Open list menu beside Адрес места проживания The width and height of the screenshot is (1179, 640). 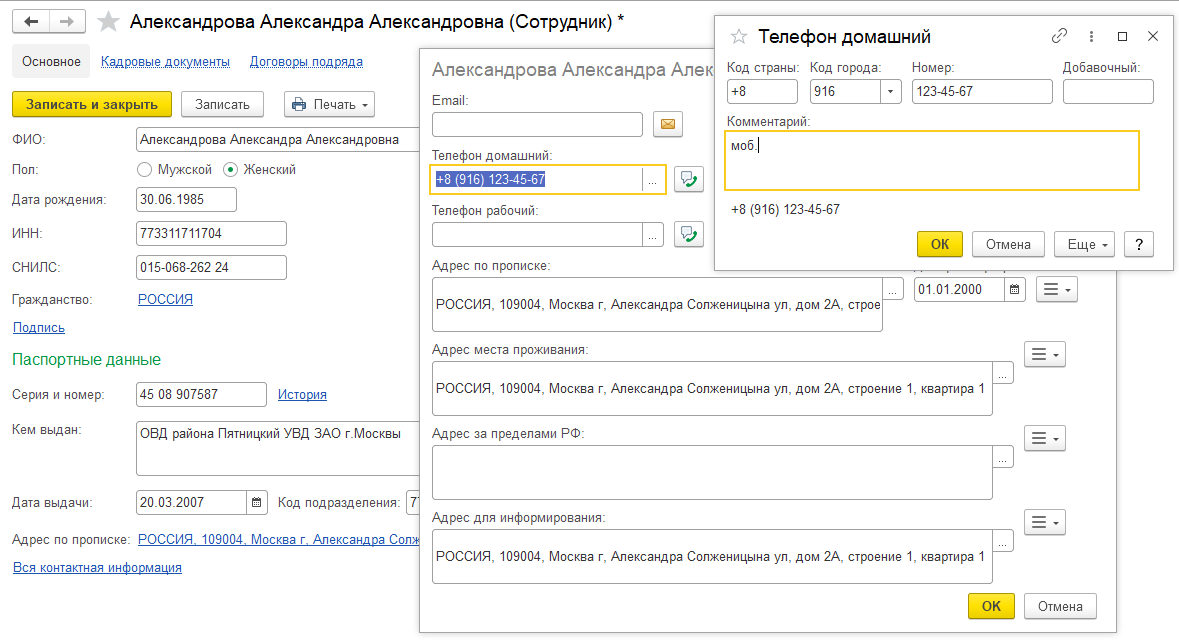[1045, 354]
